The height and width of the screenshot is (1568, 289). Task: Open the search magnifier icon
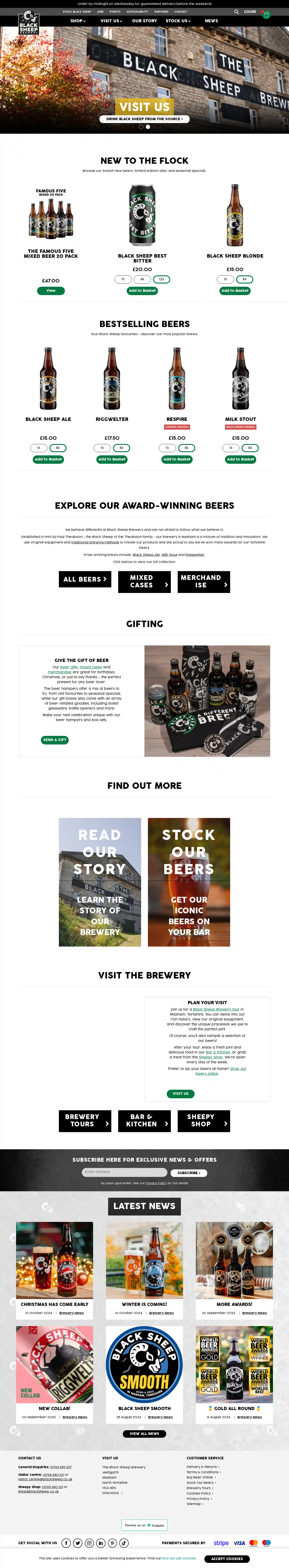236,12
